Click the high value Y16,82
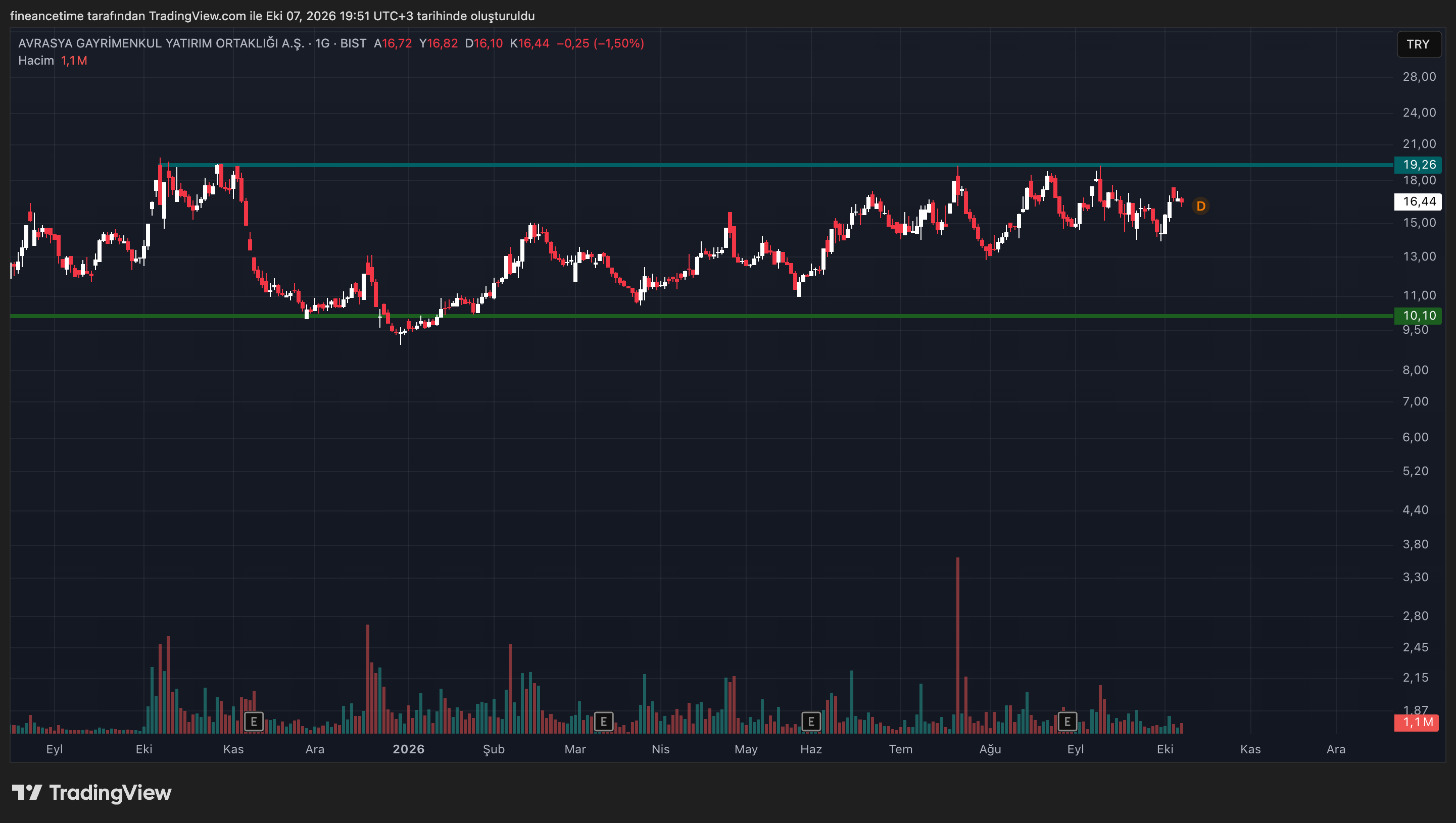 coord(438,43)
